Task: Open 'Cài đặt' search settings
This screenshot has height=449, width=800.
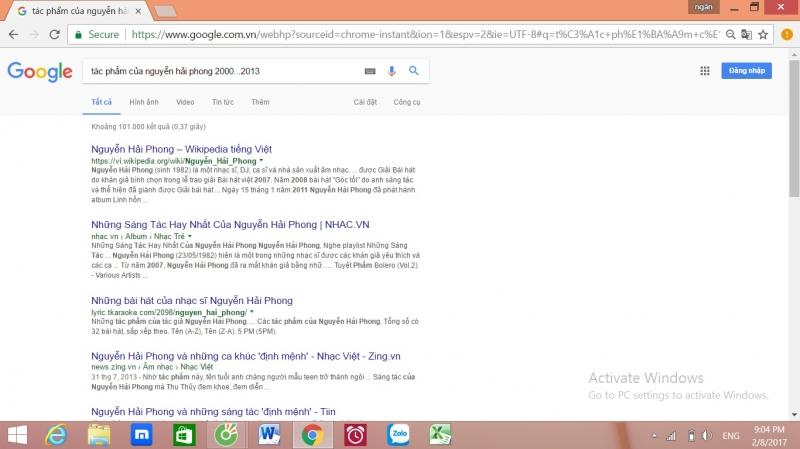Action: 365,102
